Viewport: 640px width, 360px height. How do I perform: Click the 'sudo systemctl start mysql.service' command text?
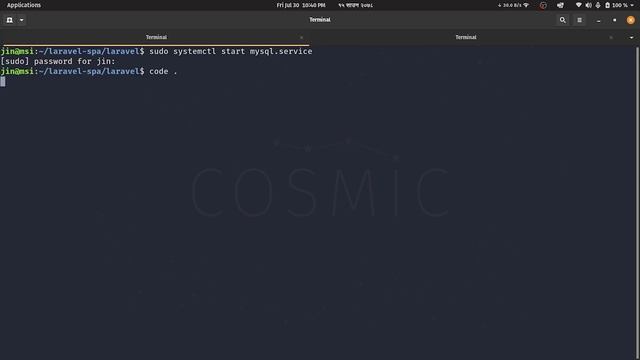(x=231, y=51)
